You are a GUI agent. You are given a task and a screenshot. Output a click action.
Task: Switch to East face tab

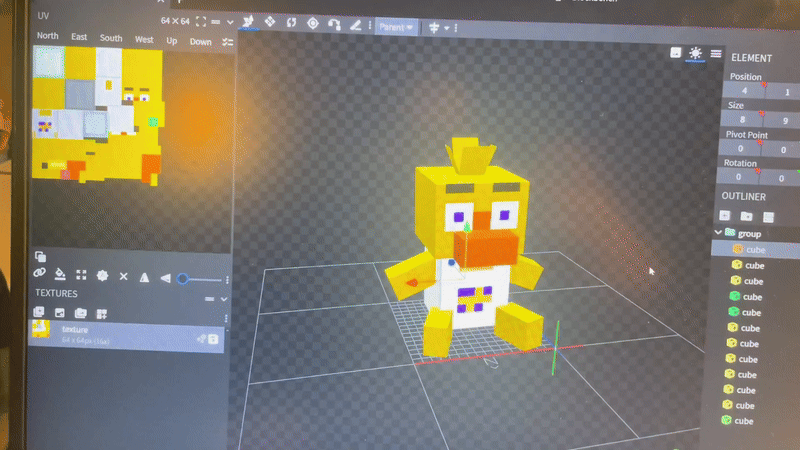[79, 37]
